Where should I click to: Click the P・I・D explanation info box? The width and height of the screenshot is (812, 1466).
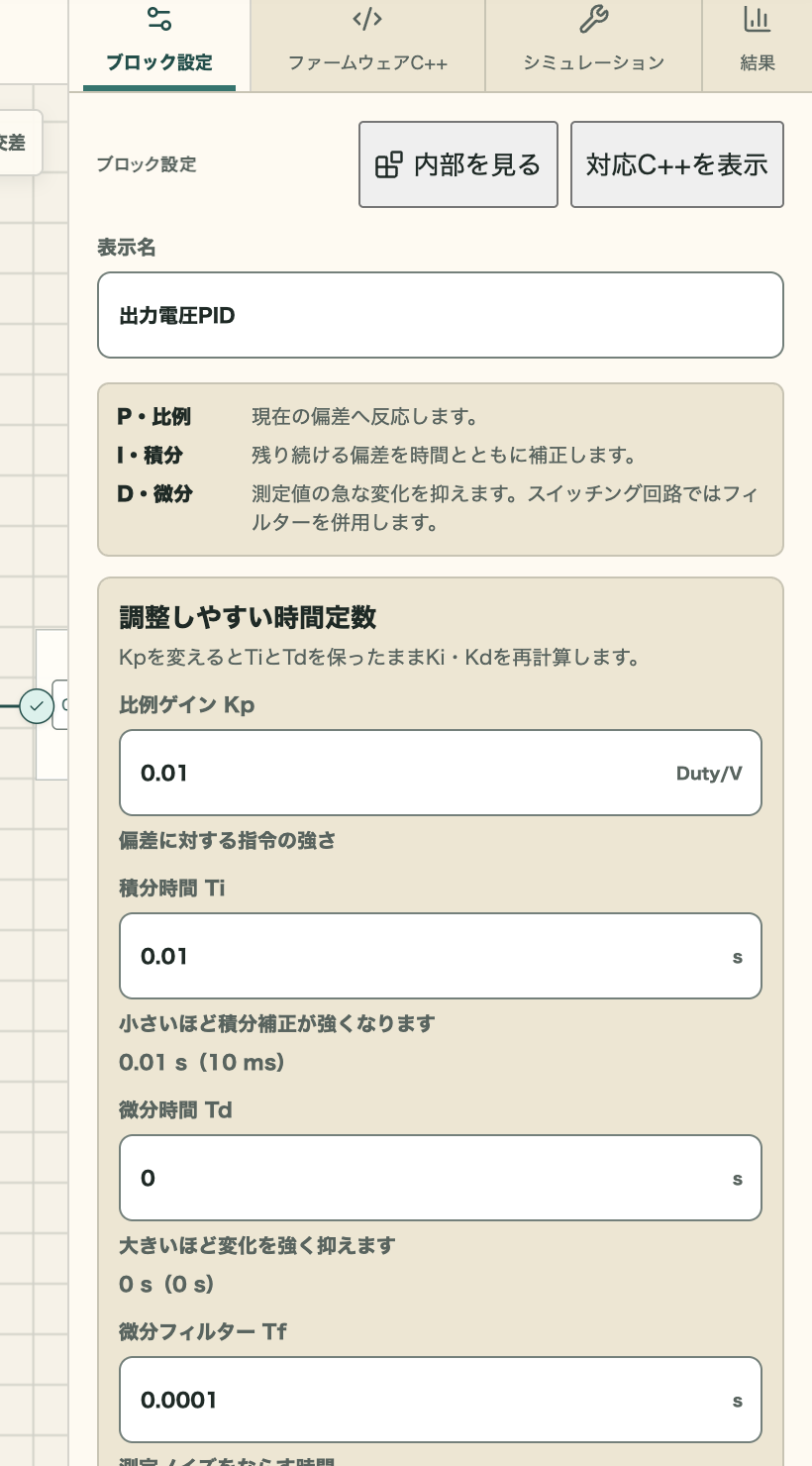tap(441, 470)
